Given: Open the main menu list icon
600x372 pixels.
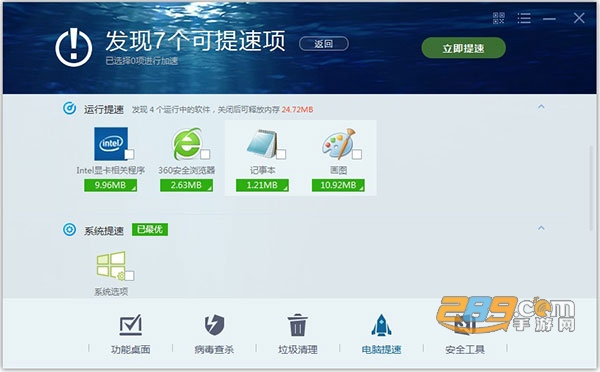Looking at the screenshot, I should point(524,18).
